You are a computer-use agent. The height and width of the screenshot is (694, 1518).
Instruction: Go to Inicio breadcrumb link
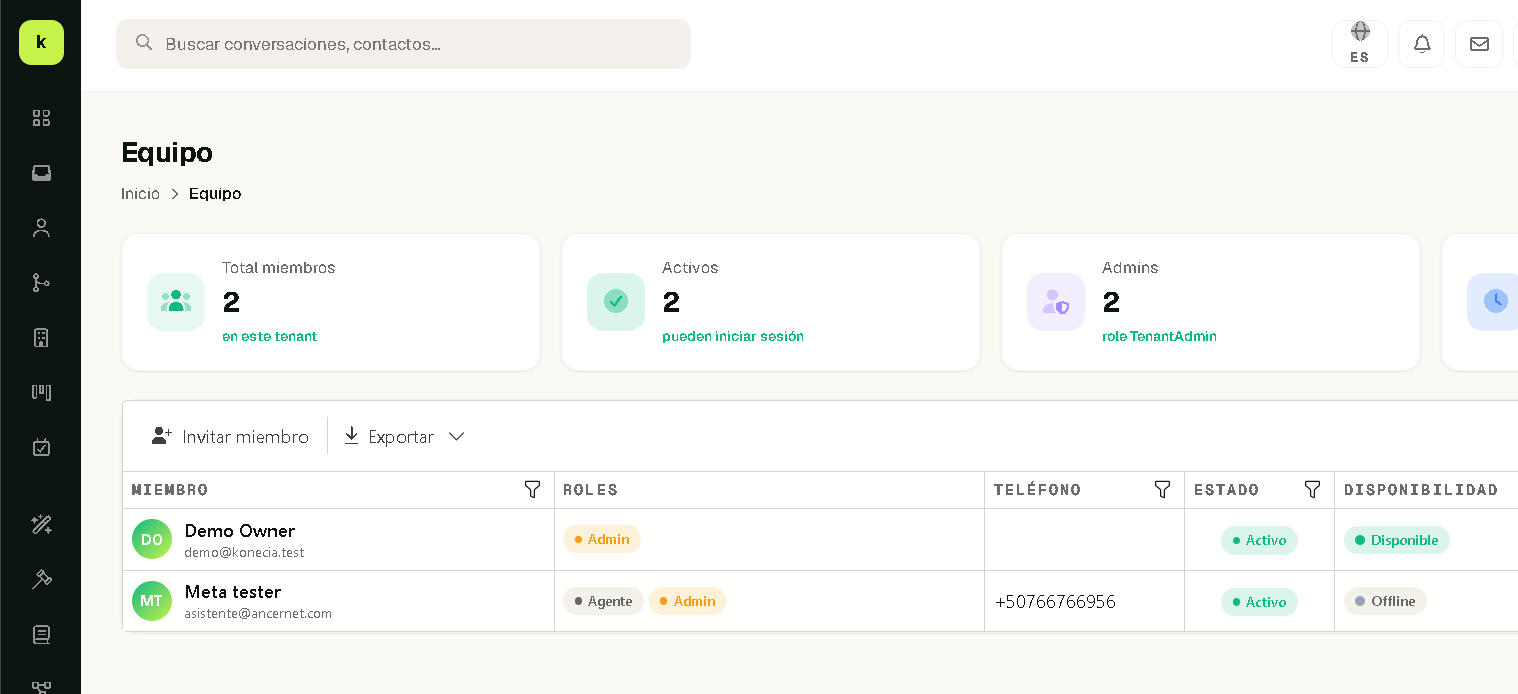click(140, 193)
